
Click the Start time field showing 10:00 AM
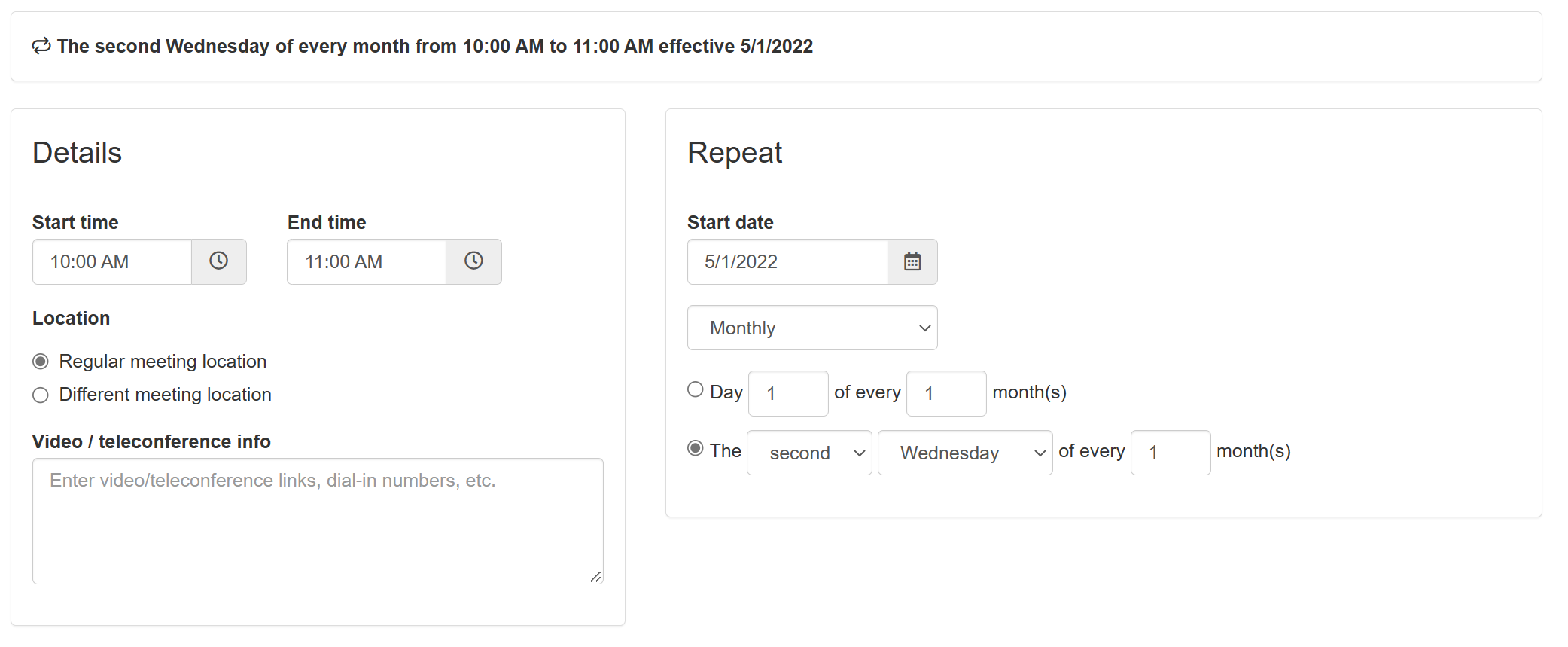pyautogui.click(x=112, y=261)
